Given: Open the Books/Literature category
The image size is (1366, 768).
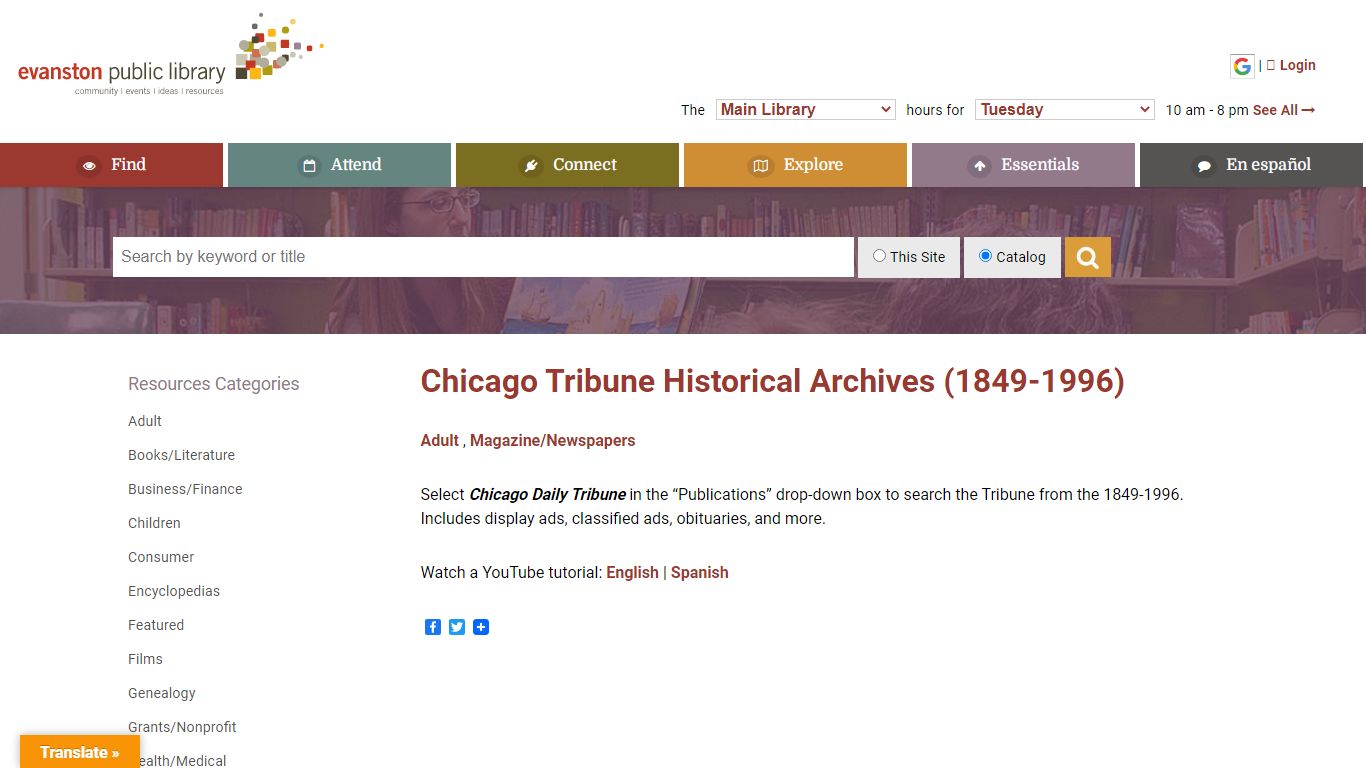Looking at the screenshot, I should click(x=181, y=455).
